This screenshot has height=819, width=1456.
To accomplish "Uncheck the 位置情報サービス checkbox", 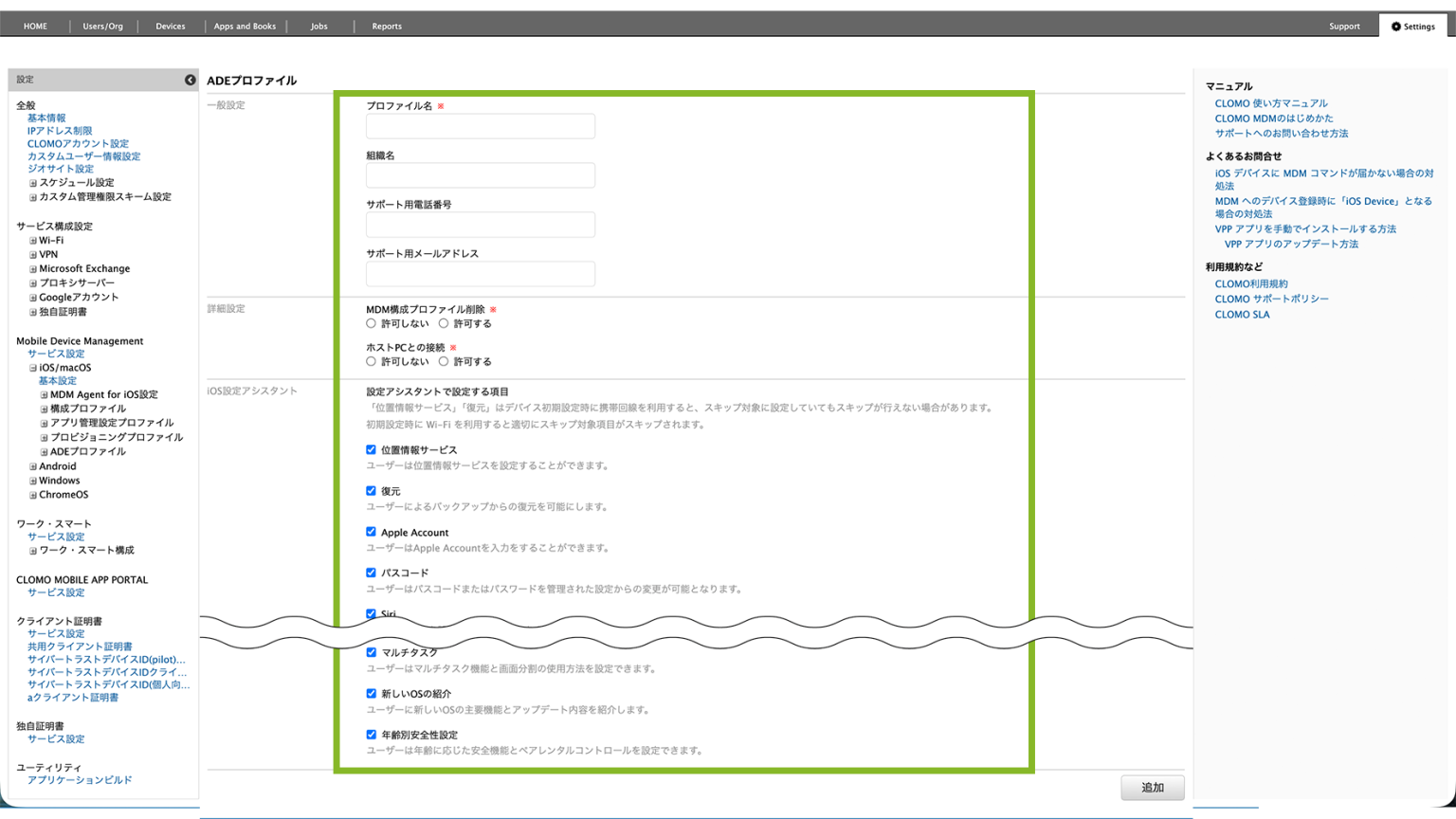I will click(x=371, y=449).
